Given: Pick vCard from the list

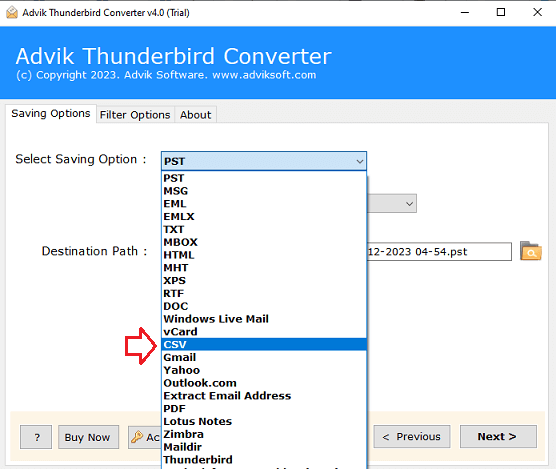Looking at the screenshot, I should pos(264,331).
